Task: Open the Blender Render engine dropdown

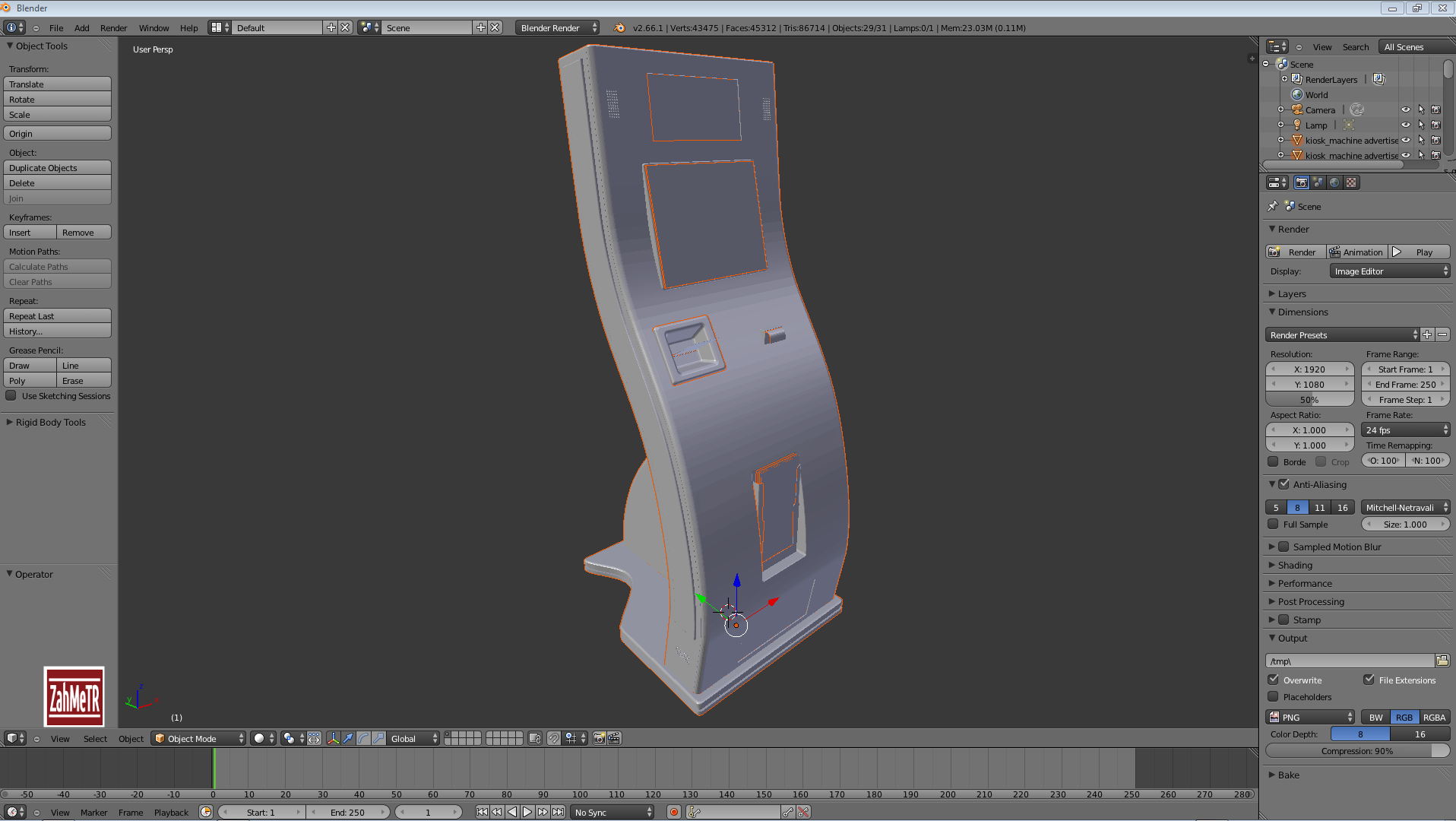Action: tap(557, 27)
